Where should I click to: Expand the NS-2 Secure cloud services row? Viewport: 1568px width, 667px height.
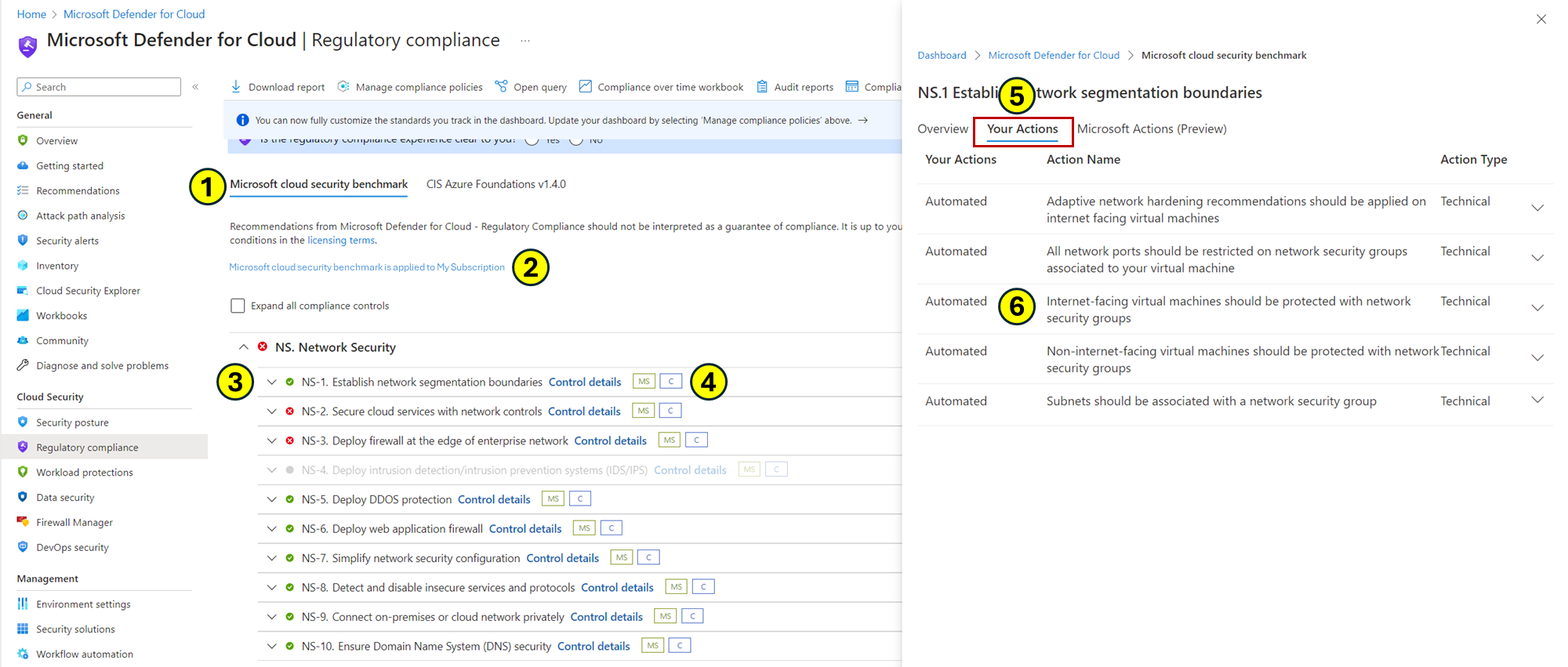click(x=272, y=411)
